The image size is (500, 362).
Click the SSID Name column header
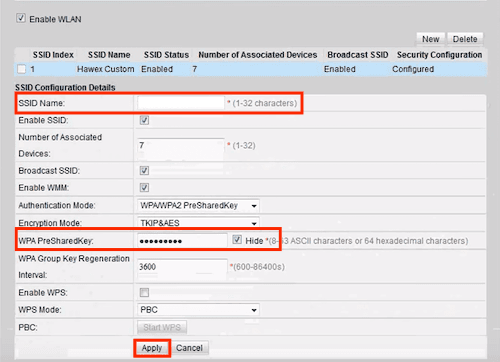click(109, 55)
